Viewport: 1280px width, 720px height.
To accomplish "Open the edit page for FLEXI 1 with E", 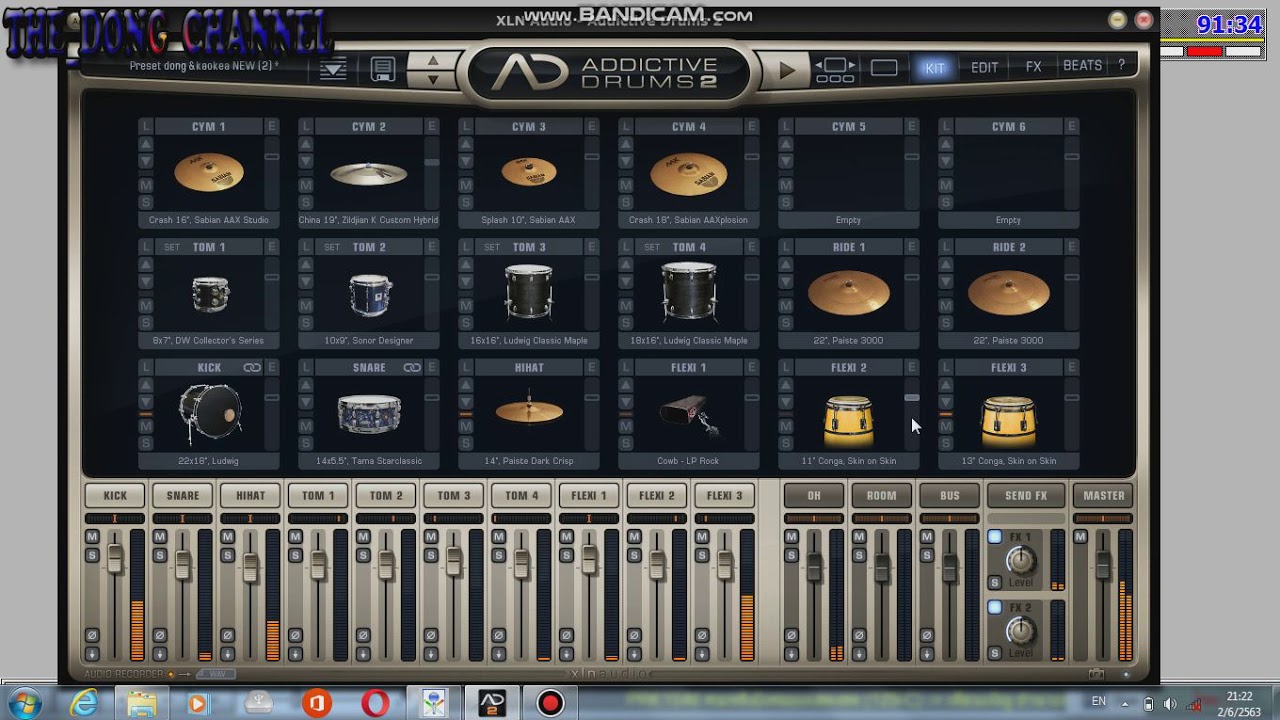I will point(752,367).
